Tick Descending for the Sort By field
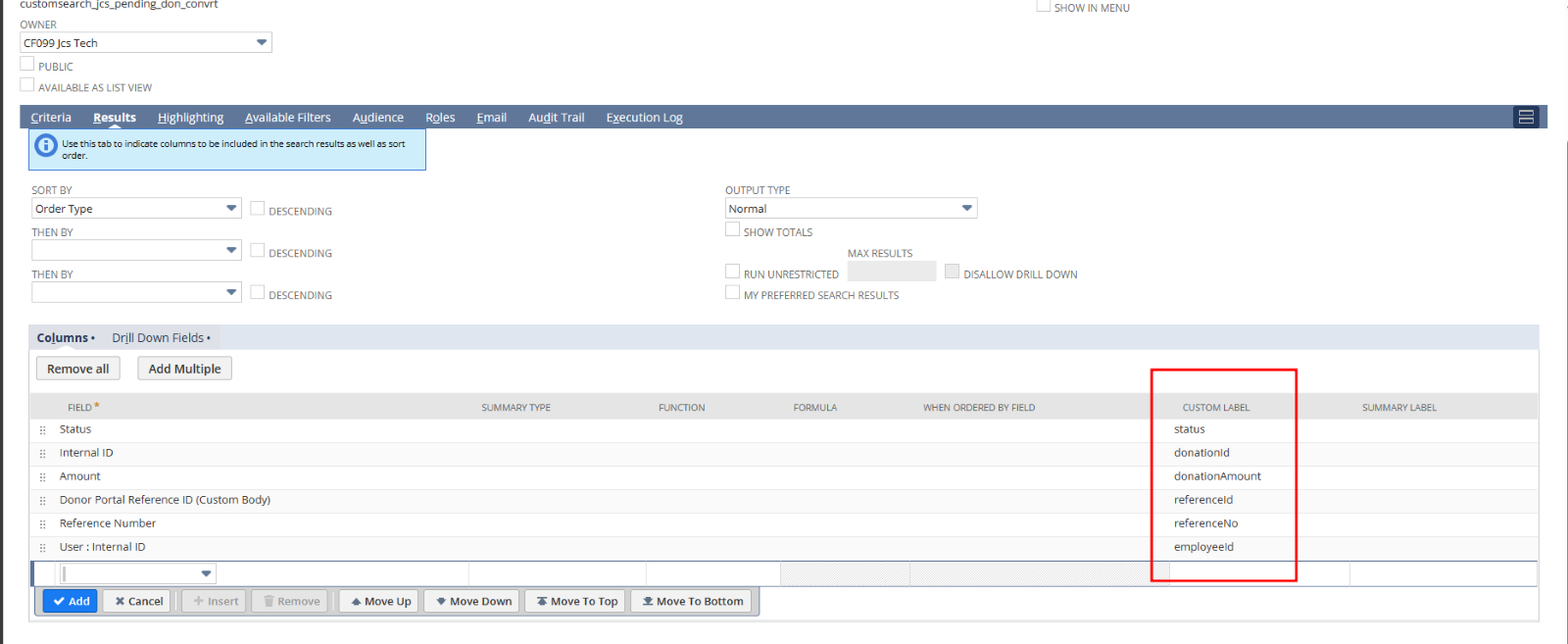 pos(258,209)
